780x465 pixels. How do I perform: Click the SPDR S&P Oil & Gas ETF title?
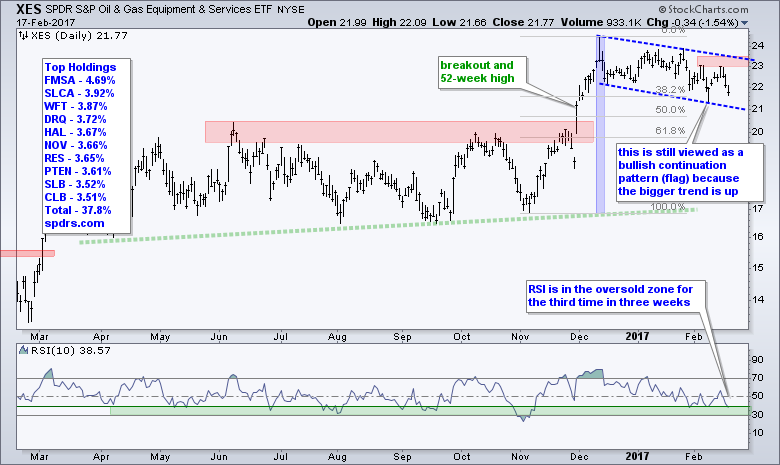tap(159, 9)
